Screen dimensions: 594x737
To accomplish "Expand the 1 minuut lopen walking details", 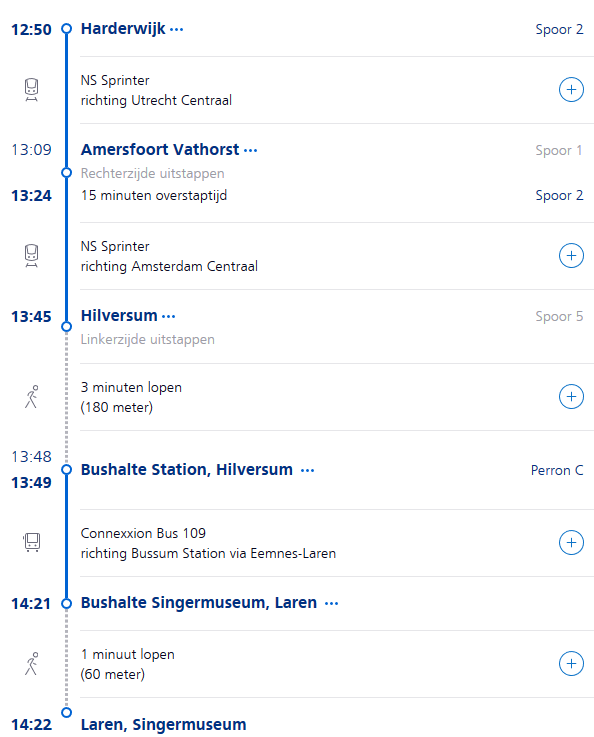I will pyautogui.click(x=571, y=664).
